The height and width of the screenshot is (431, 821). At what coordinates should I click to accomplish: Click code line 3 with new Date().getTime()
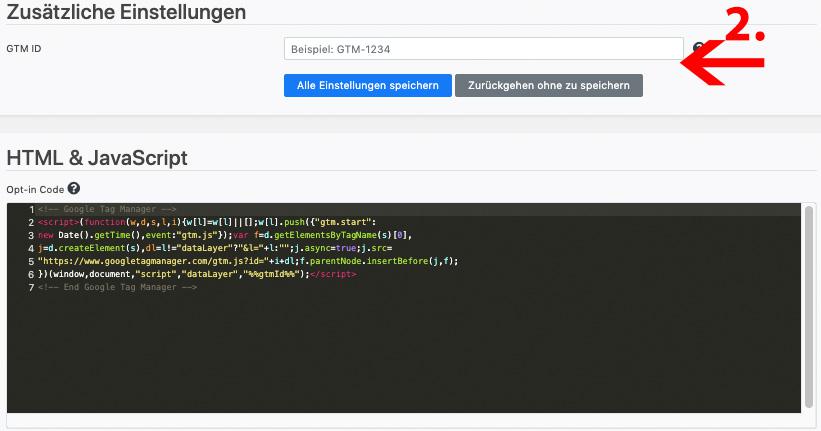(225, 235)
